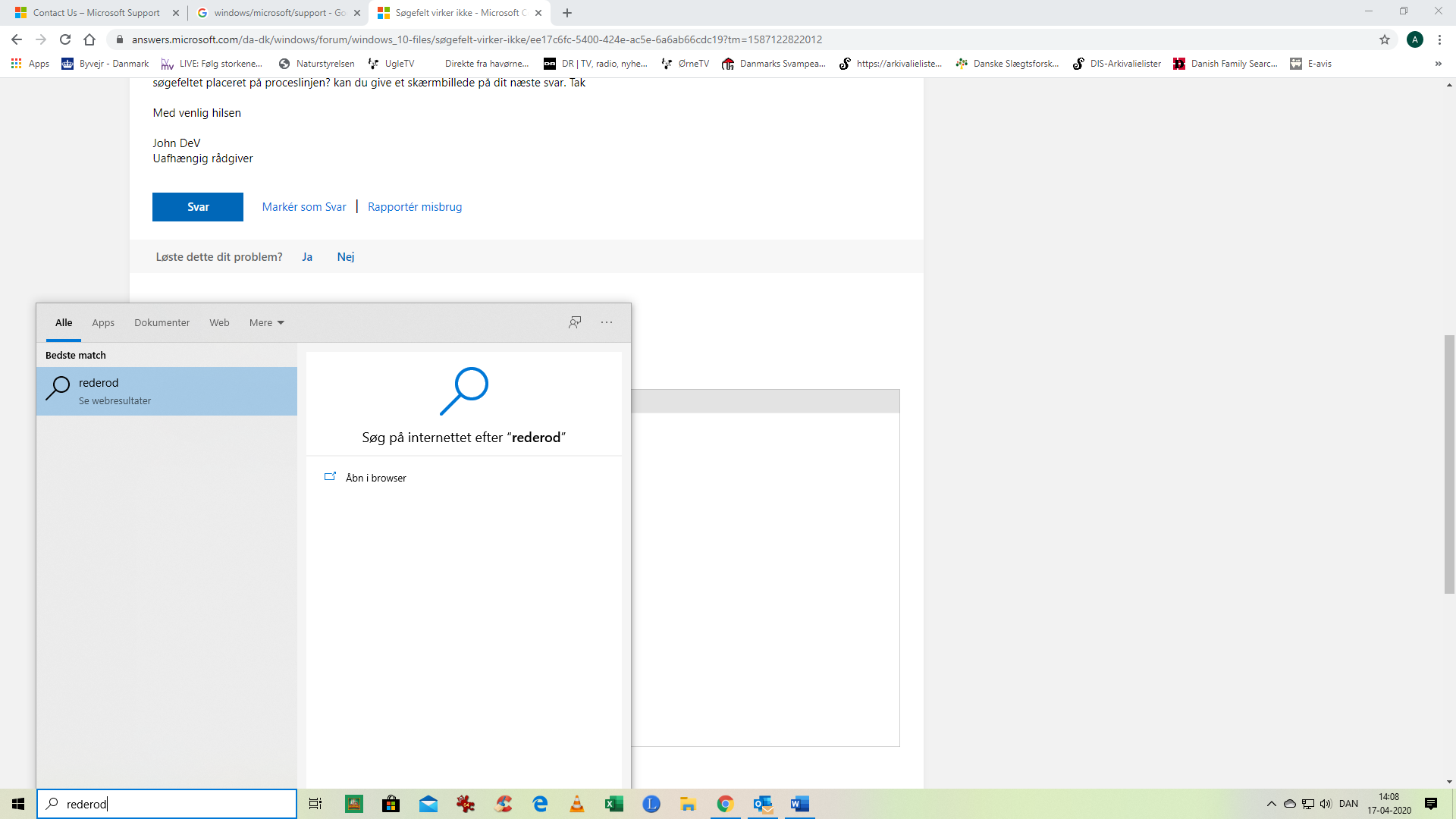Click the Chrome reload button
Viewport: 1456px width, 819px height.
65,39
